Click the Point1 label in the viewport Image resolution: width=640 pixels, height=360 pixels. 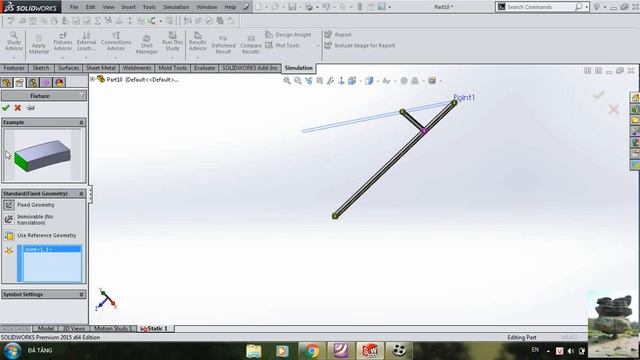(x=464, y=98)
